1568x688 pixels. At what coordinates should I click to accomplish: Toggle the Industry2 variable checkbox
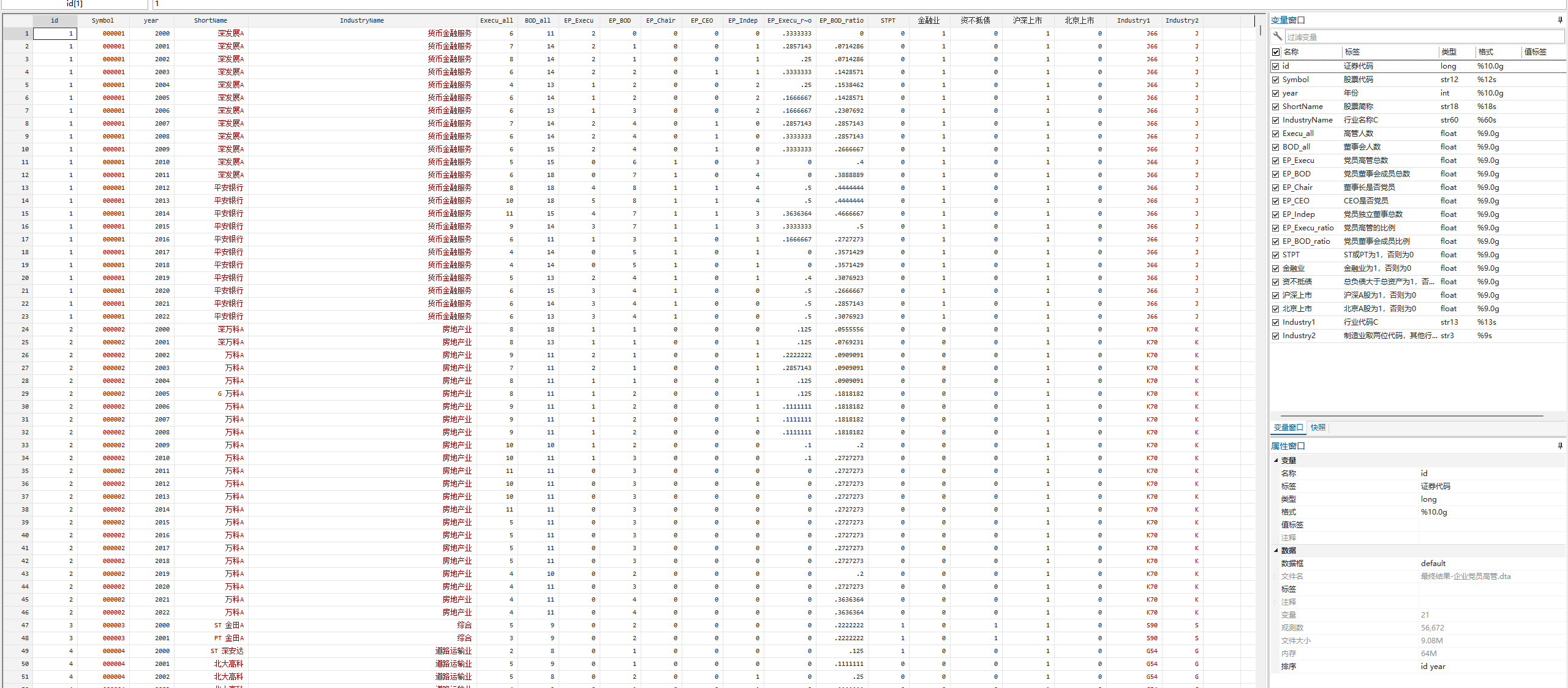coord(1276,336)
